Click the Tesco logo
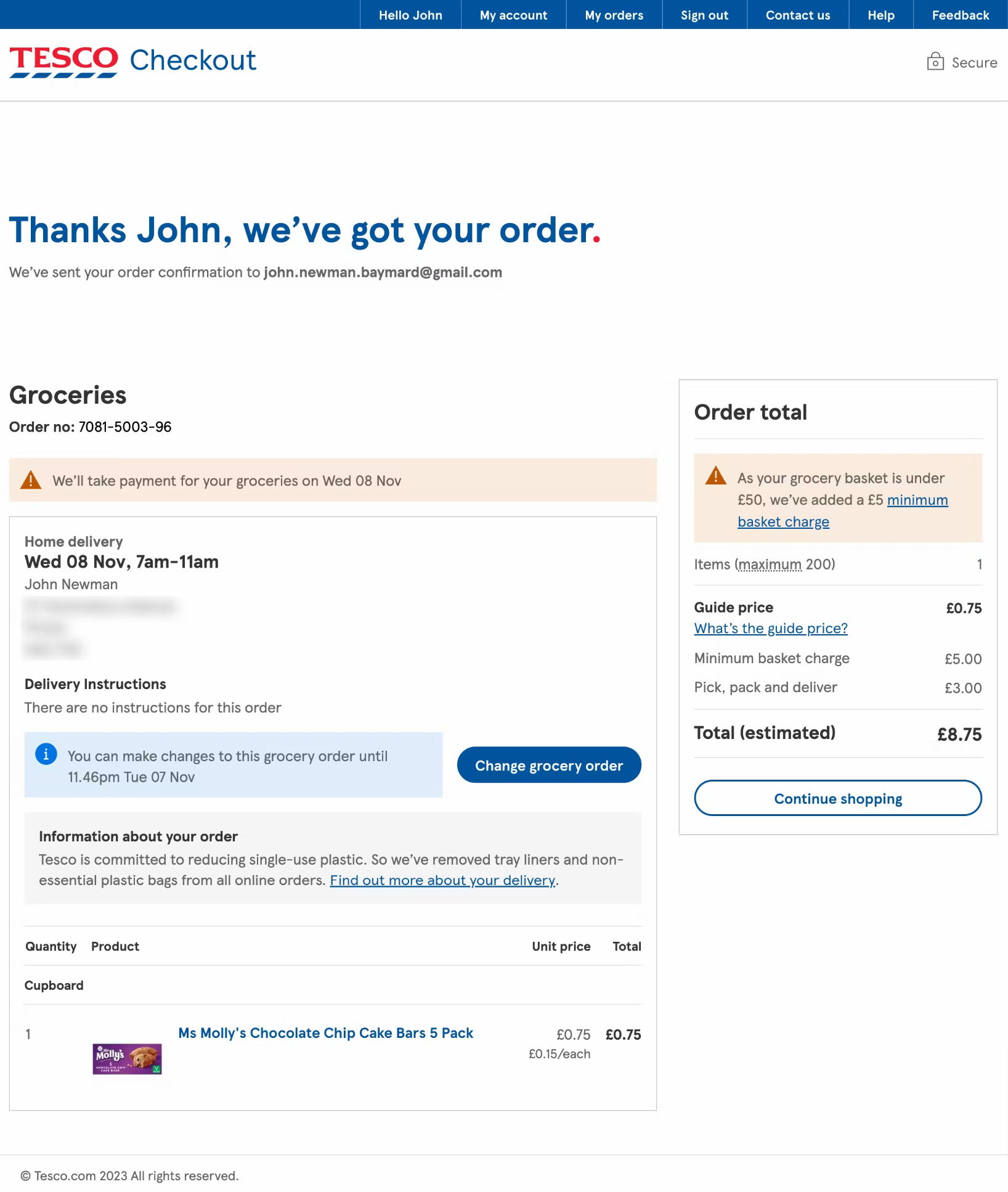Viewport: 1008px width, 1192px height. click(x=63, y=60)
